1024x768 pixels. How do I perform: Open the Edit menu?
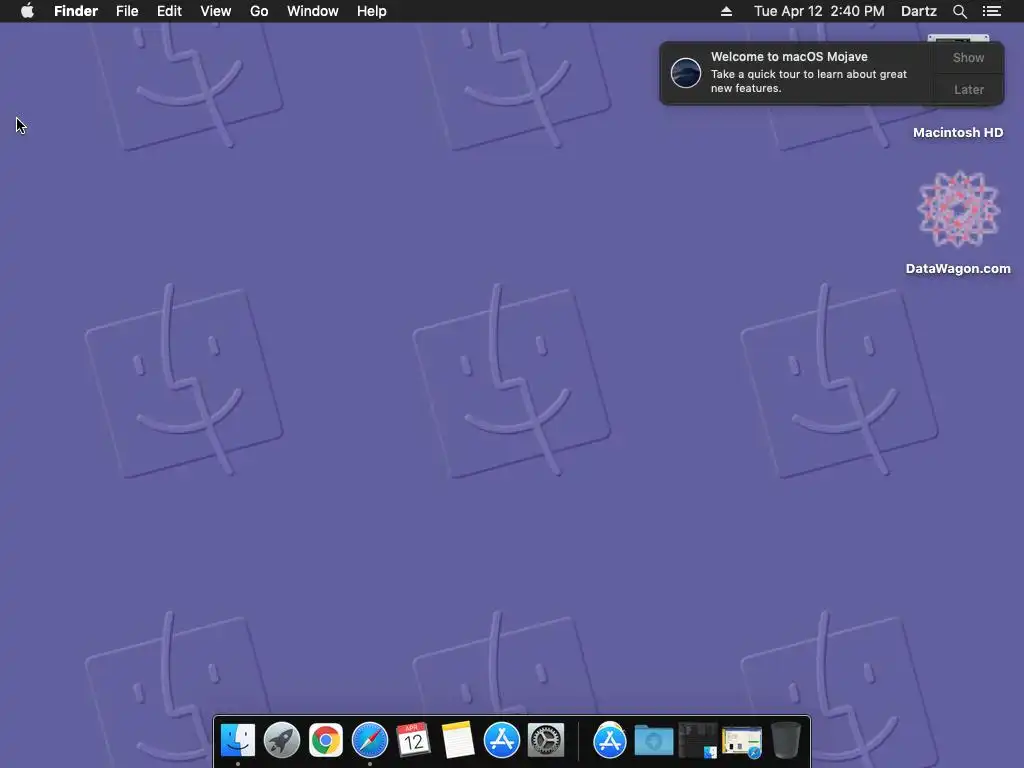point(169,11)
